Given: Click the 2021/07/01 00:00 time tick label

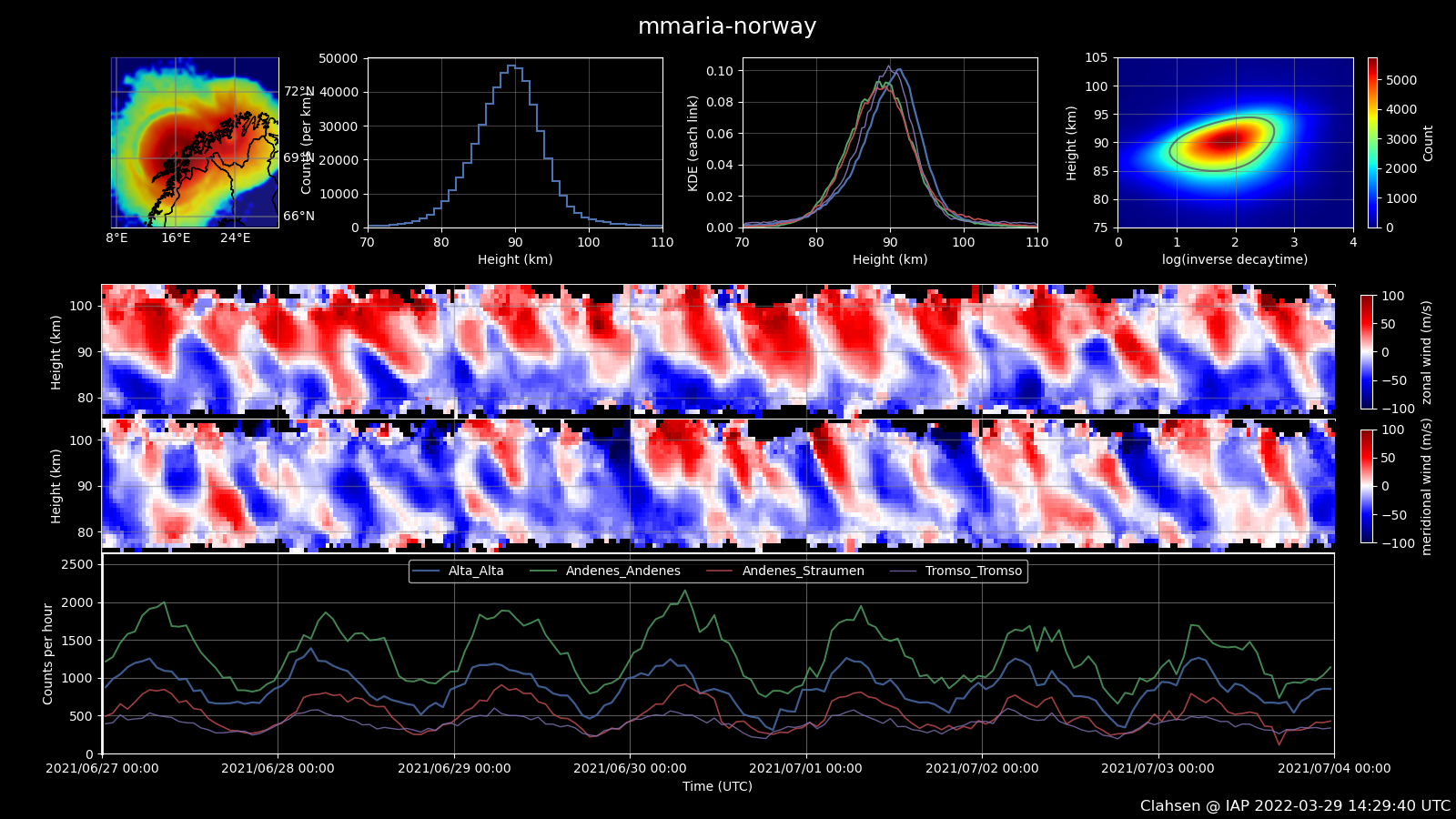Looking at the screenshot, I should [806, 768].
